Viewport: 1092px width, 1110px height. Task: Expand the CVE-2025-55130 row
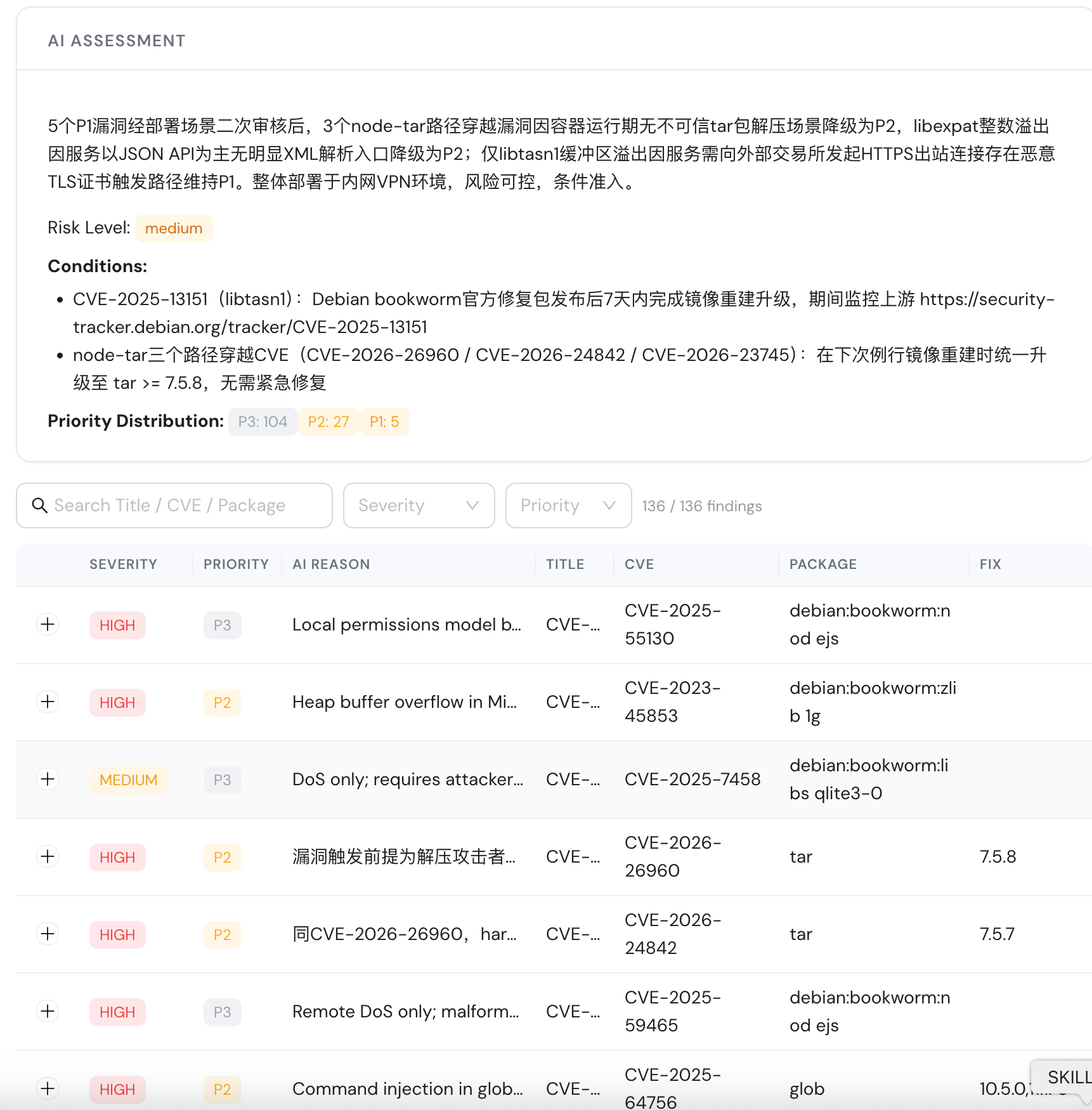[48, 625]
